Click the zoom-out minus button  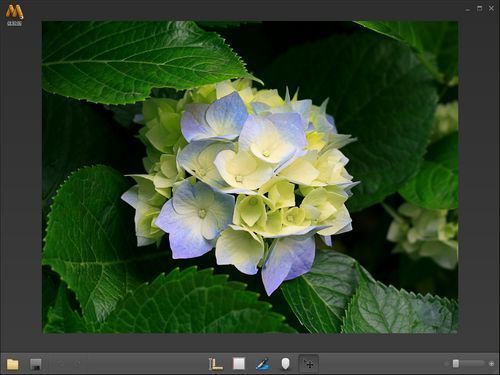pos(447,364)
